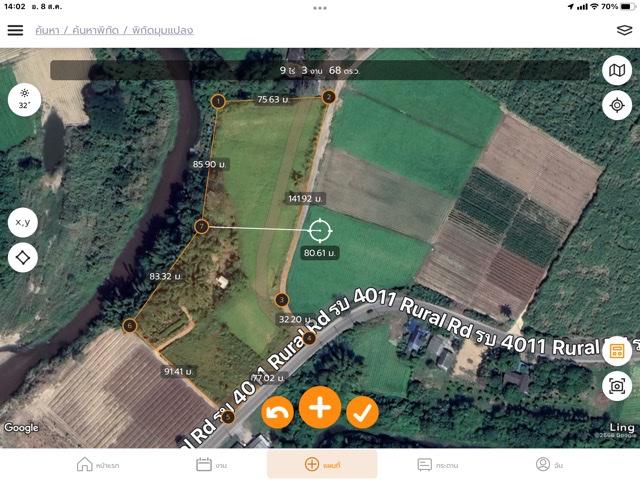Switch base map with folded map icon
640x480 pixels.
point(617,70)
